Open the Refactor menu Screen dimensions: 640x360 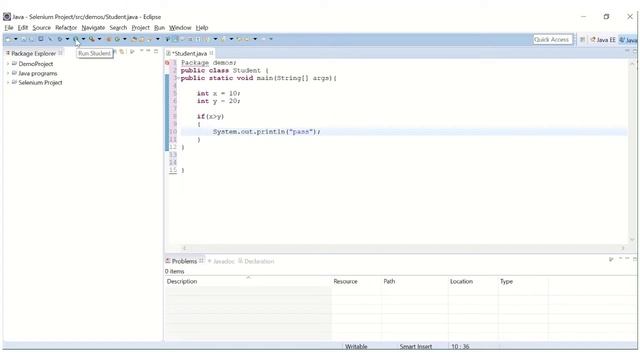tap(66, 28)
